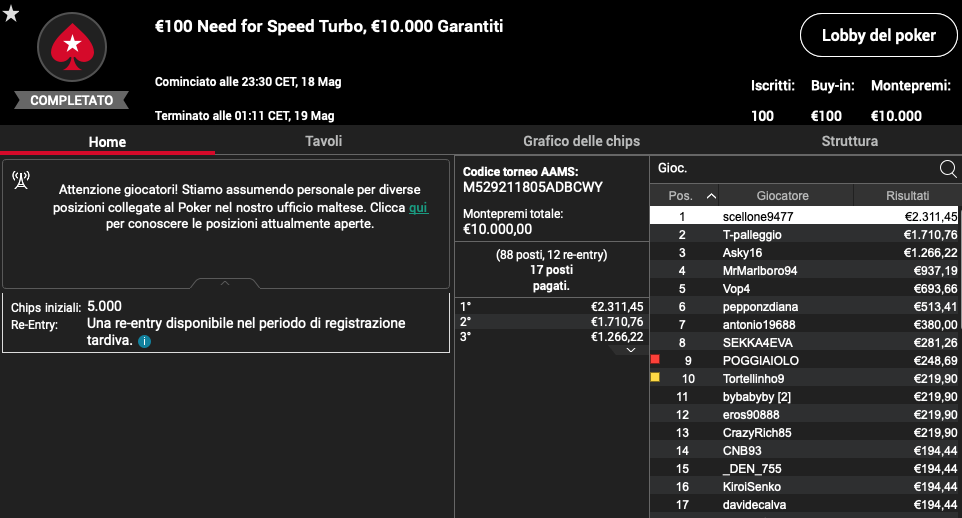Click the re-entry info icon
This screenshot has width=962, height=518.
[x=144, y=342]
